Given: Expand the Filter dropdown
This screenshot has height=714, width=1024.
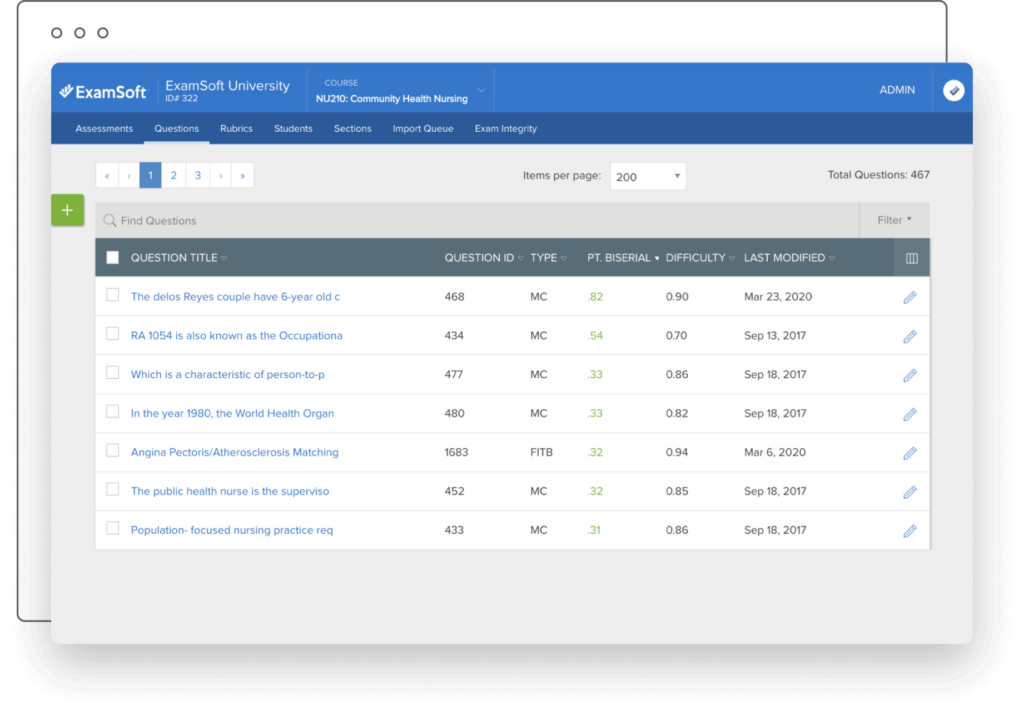Looking at the screenshot, I should [x=894, y=219].
